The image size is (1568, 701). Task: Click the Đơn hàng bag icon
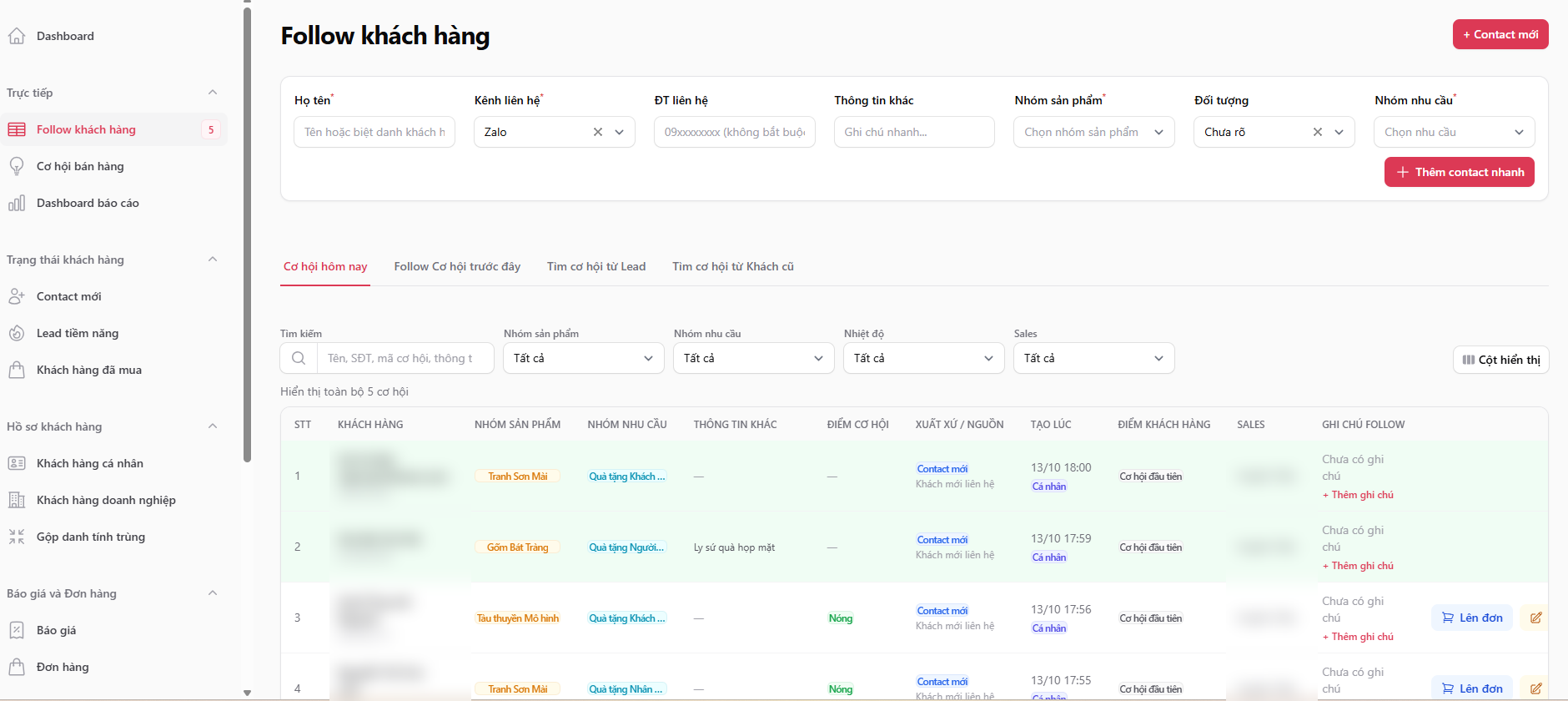(17, 667)
